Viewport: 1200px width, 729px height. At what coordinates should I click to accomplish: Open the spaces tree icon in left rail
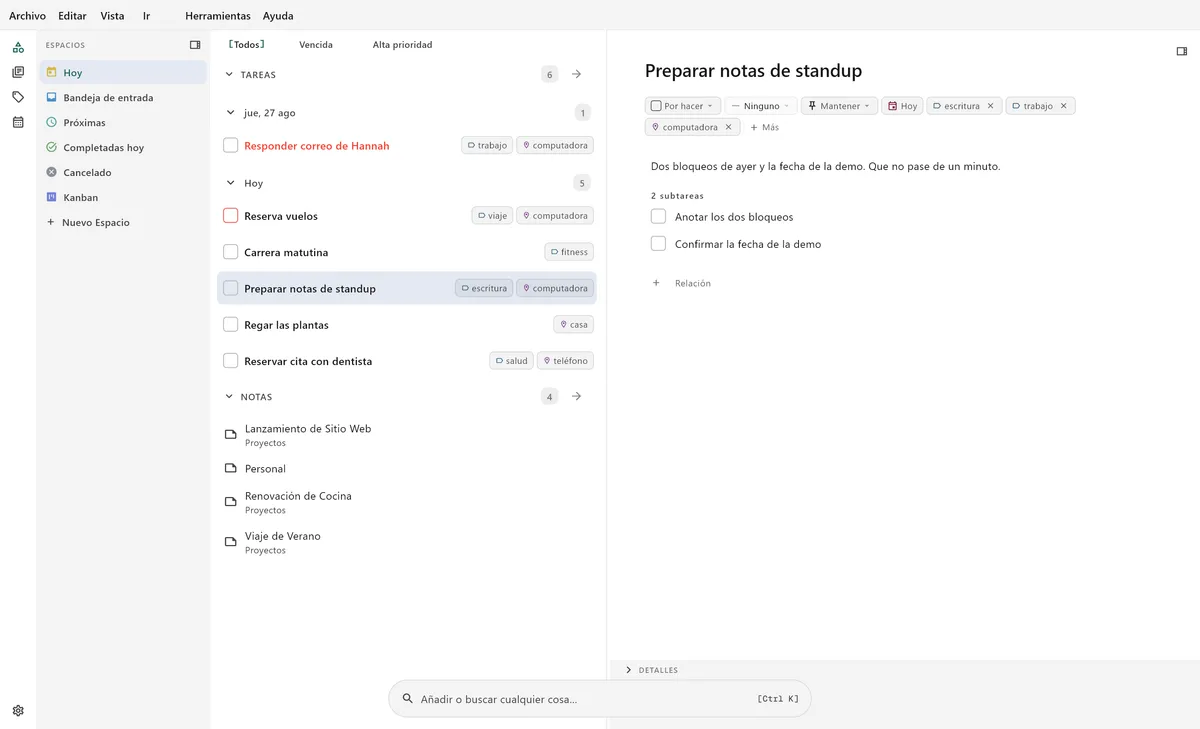pyautogui.click(x=18, y=47)
